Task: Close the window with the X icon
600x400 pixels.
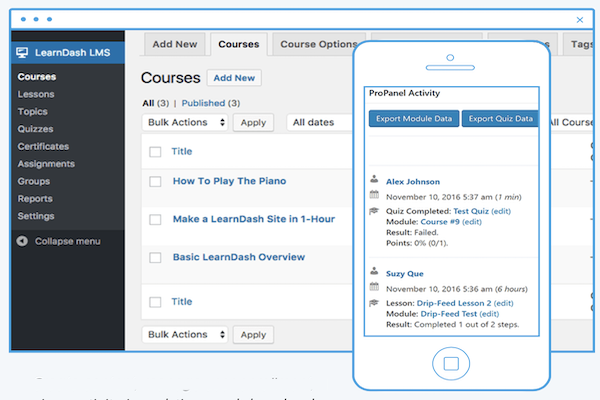Action: 580,20
